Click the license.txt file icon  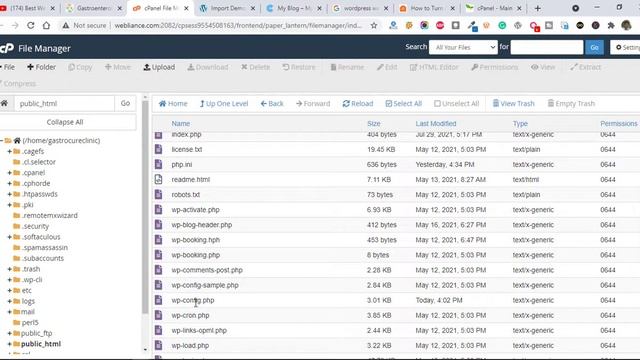(158, 149)
